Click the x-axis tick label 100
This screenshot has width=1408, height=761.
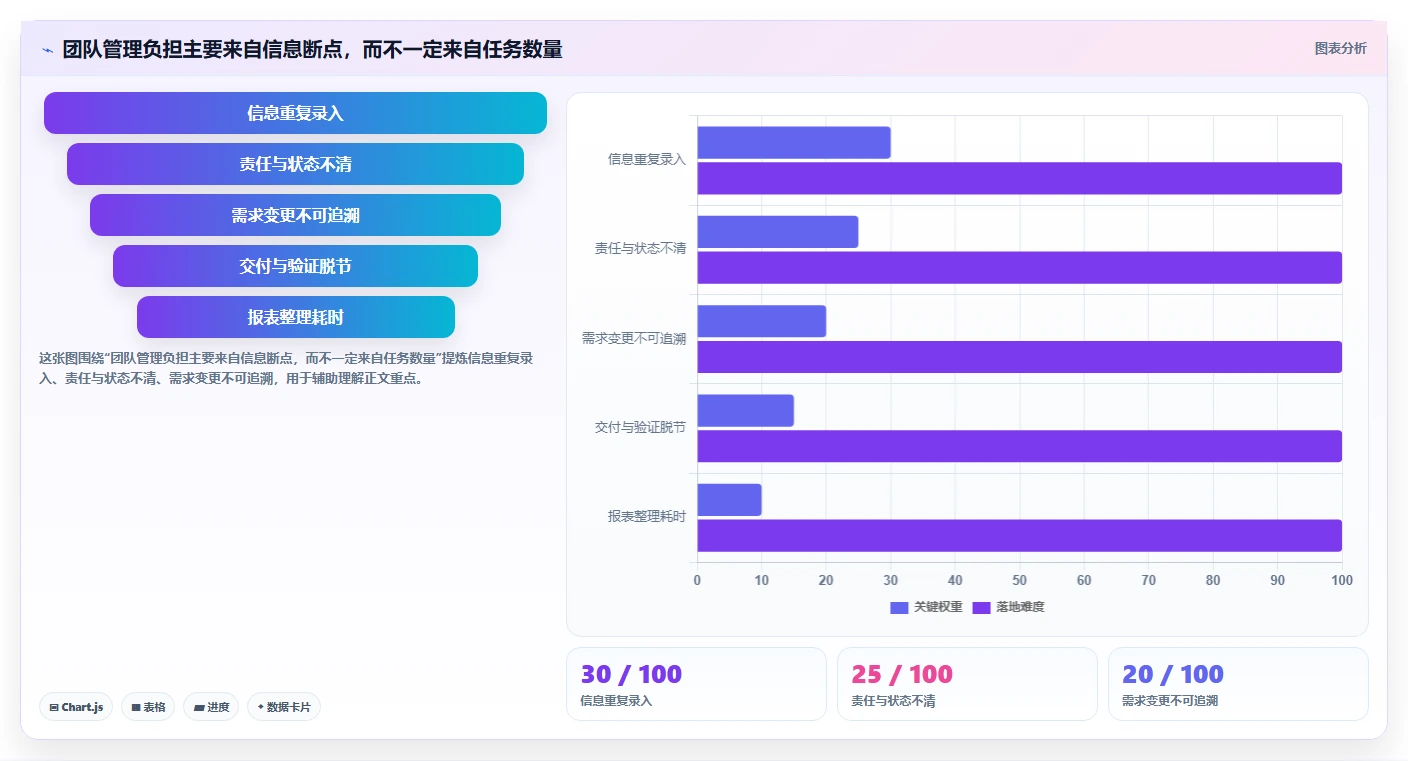pyautogui.click(x=1342, y=580)
